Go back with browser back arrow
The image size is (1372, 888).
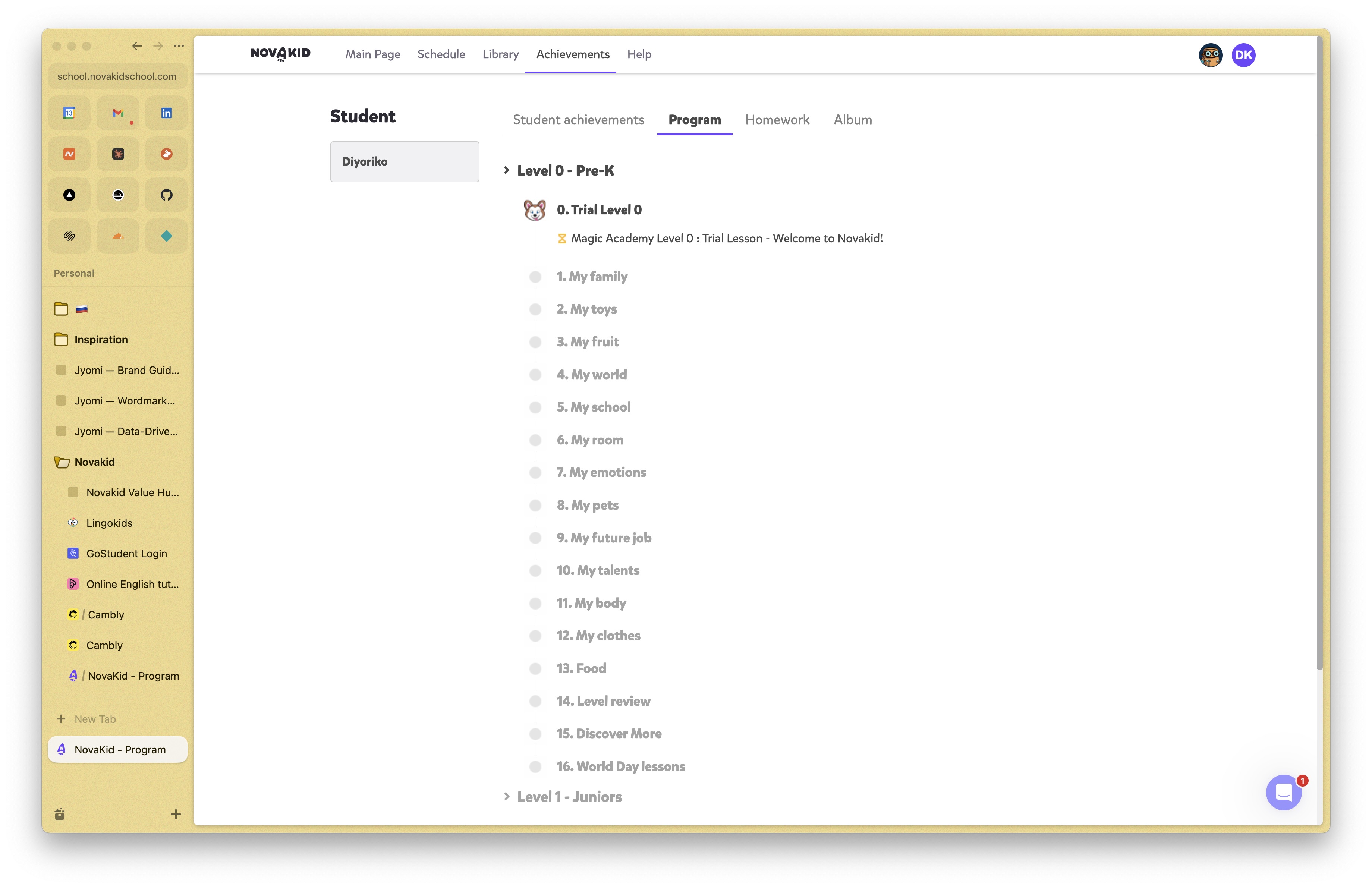[136, 46]
